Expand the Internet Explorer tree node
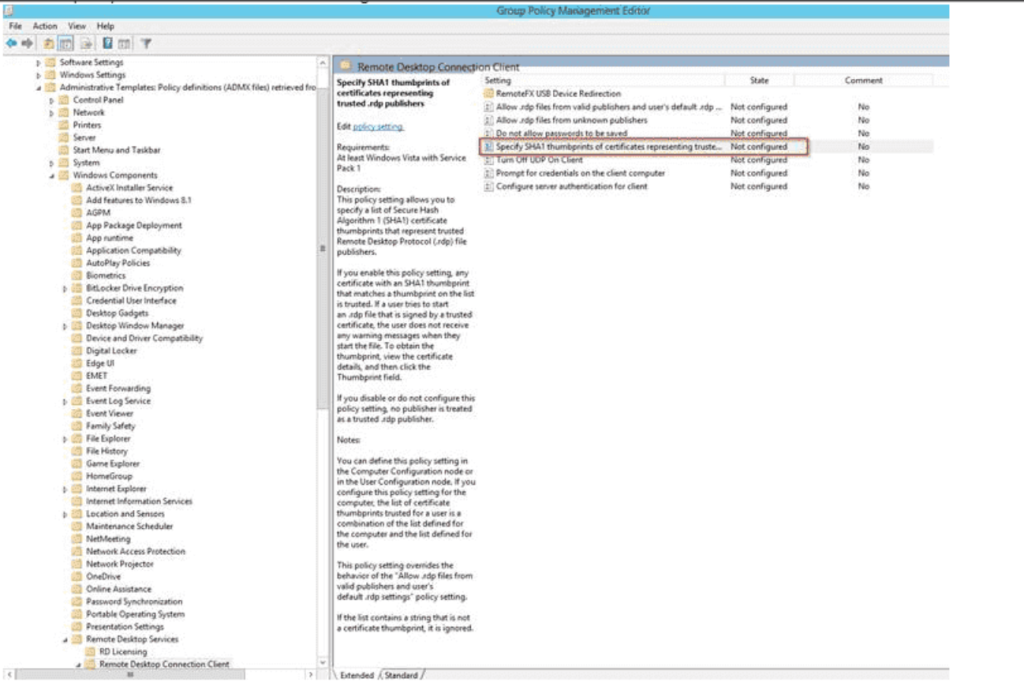Viewport: 1024px width, 690px height. [65, 489]
